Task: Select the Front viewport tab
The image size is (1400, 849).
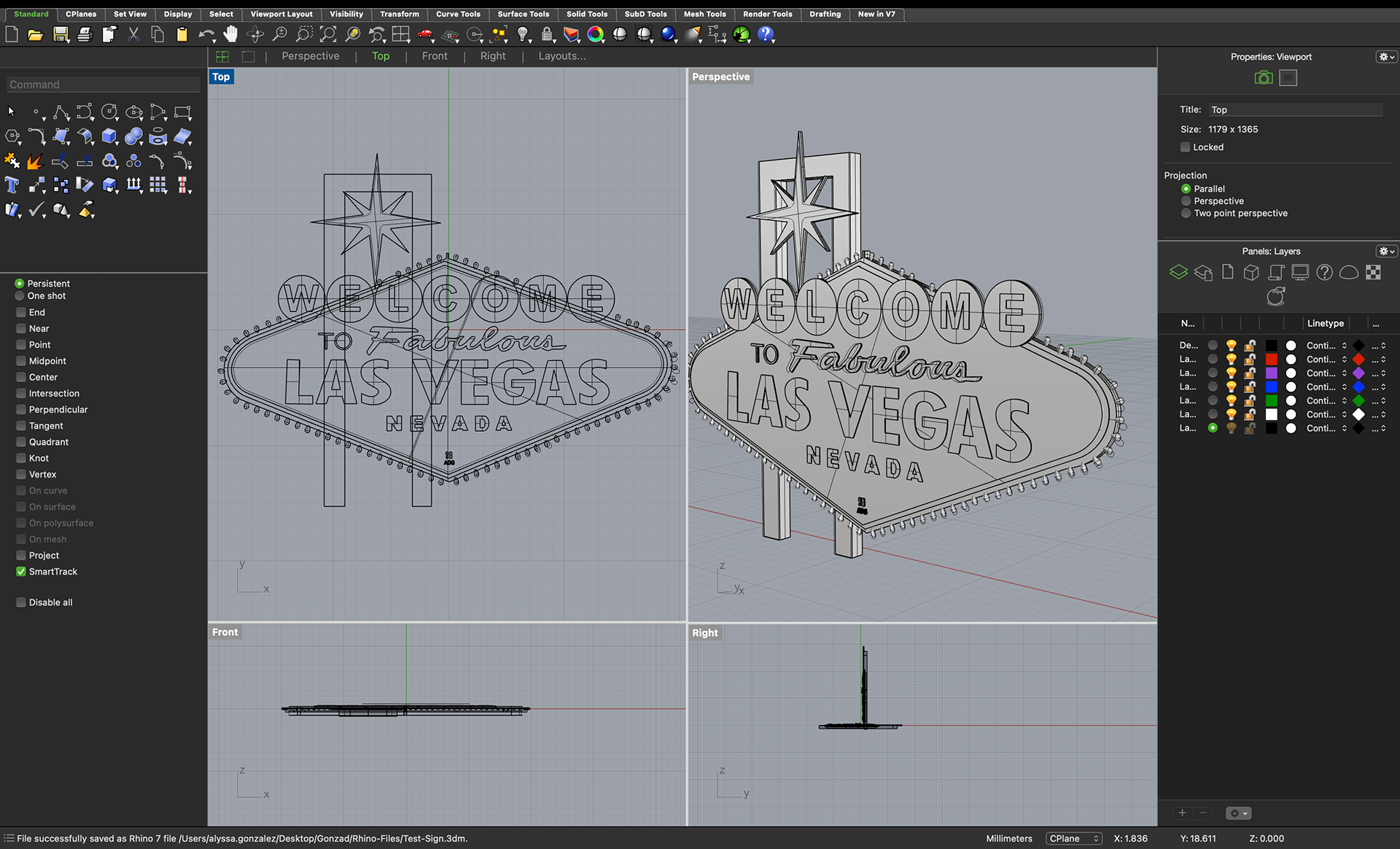Action: pyautogui.click(x=435, y=56)
